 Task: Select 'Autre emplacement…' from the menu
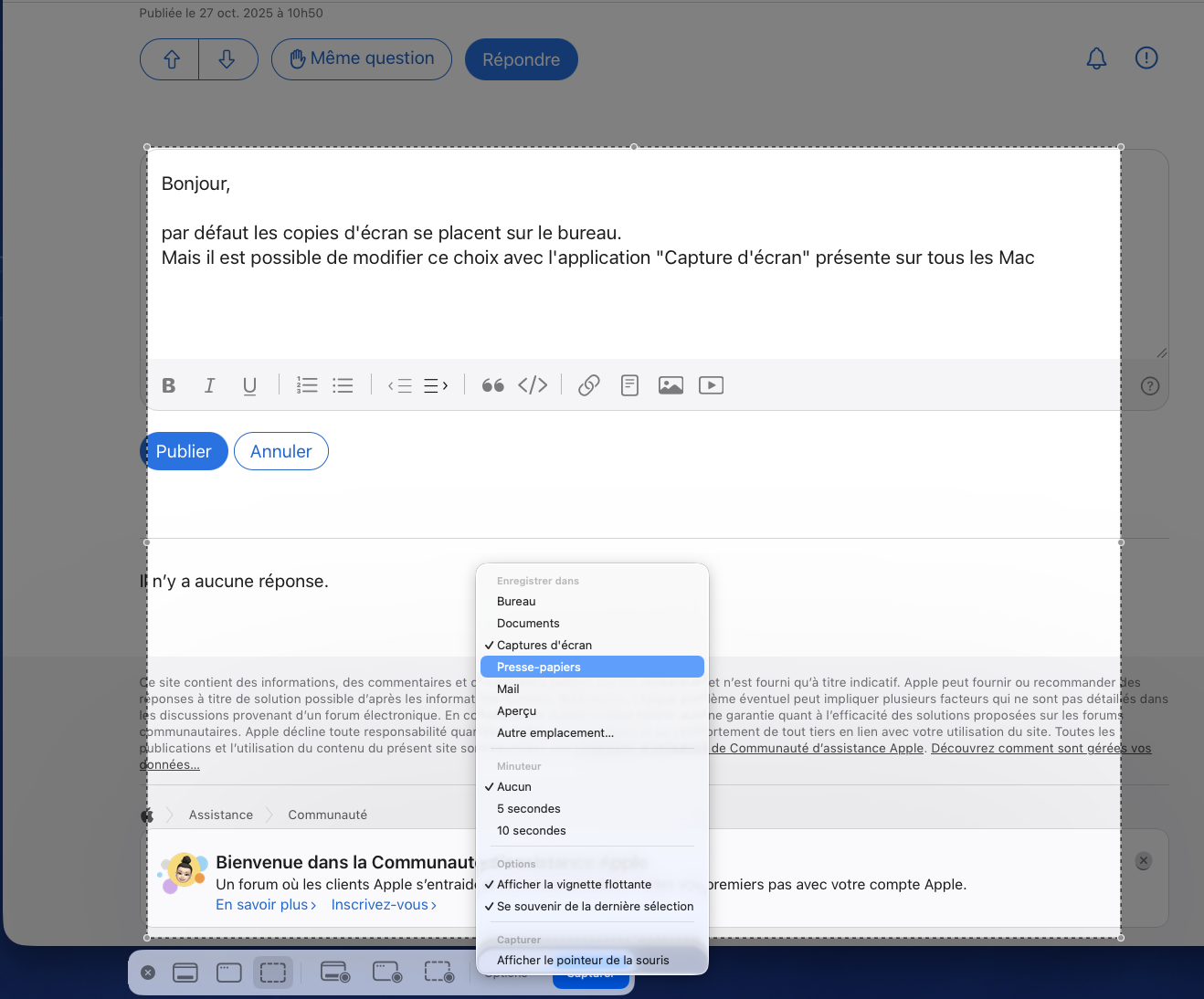coord(554,732)
